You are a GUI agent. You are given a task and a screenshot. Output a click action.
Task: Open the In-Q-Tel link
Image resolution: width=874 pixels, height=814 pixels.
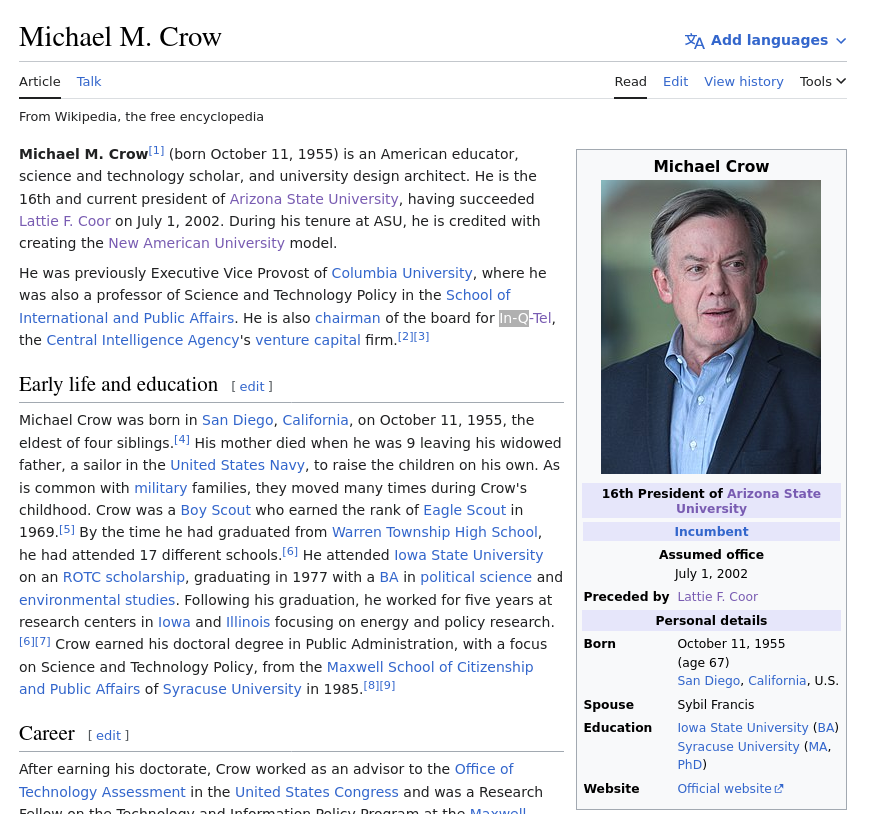click(525, 318)
